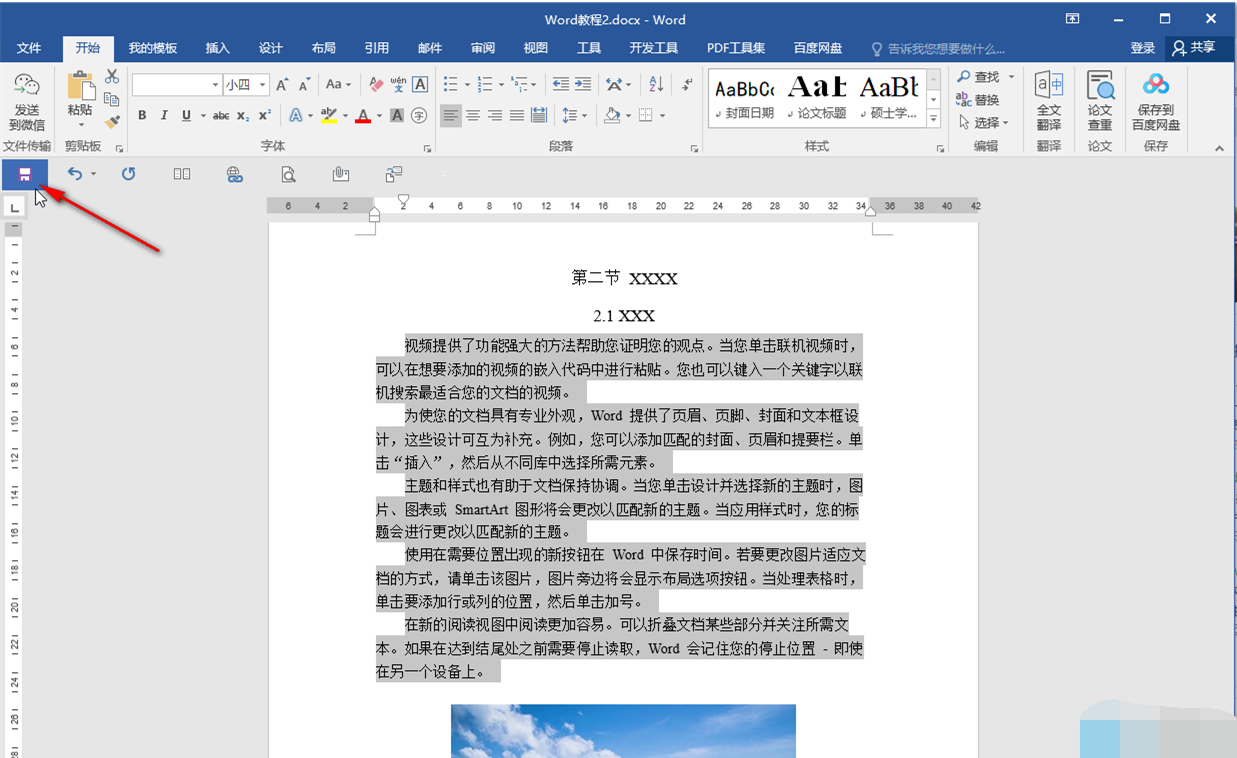1237x758 pixels.
Task: Expand the styles gallery More arrow
Action: pos(934,119)
